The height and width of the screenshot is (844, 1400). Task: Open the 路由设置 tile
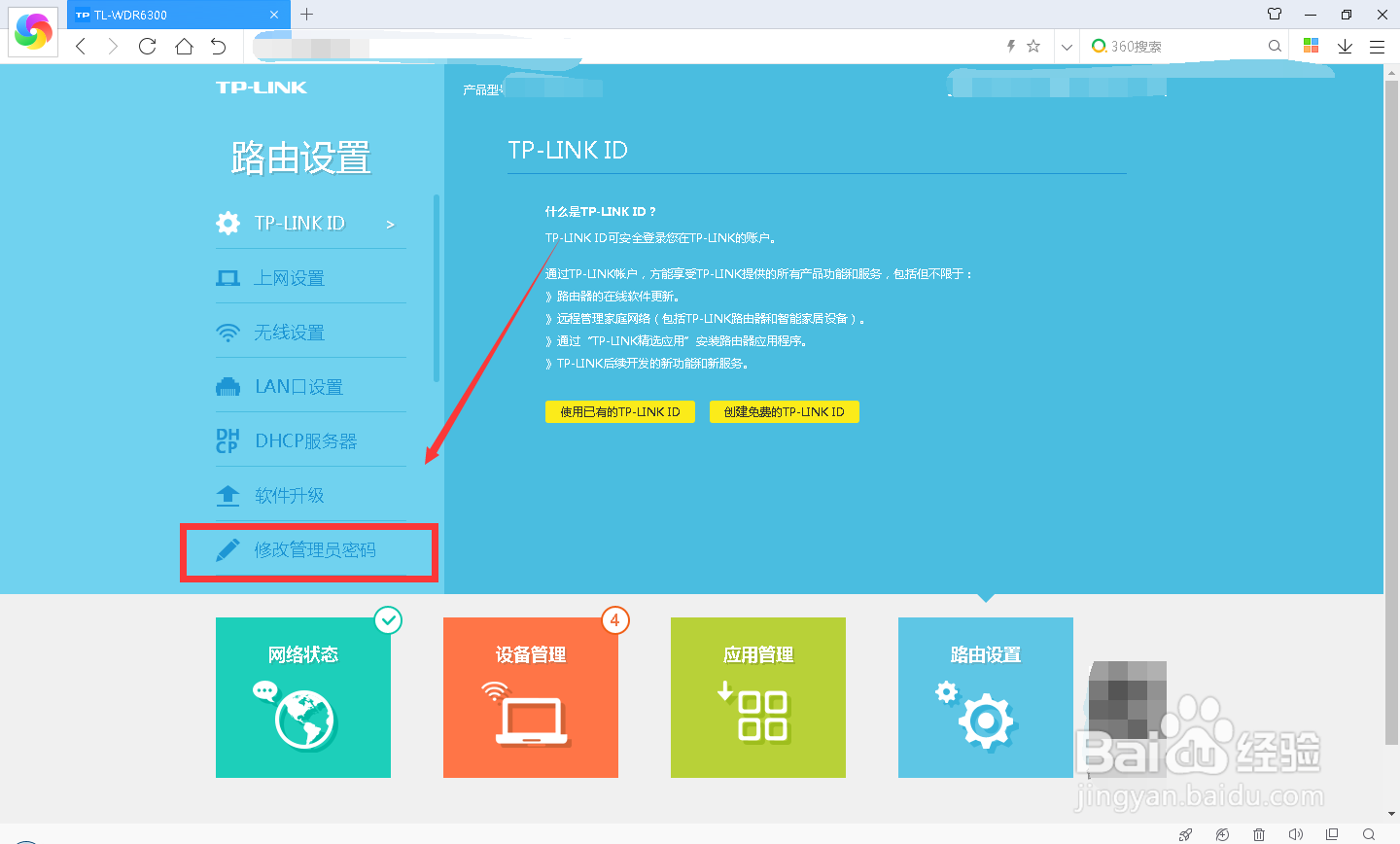point(986,697)
